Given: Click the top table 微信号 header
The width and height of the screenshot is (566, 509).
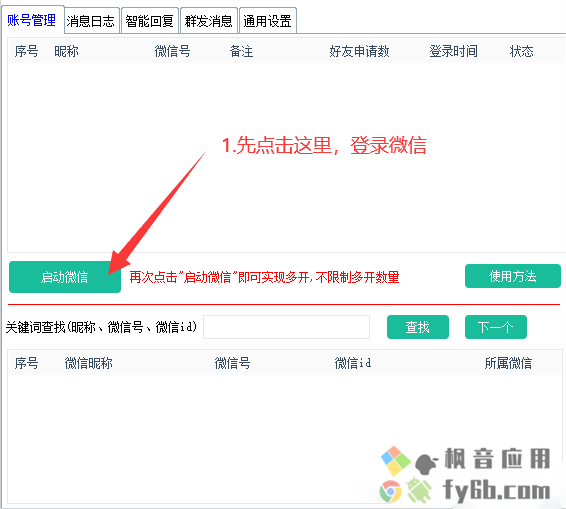Looking at the screenshot, I should tap(173, 51).
